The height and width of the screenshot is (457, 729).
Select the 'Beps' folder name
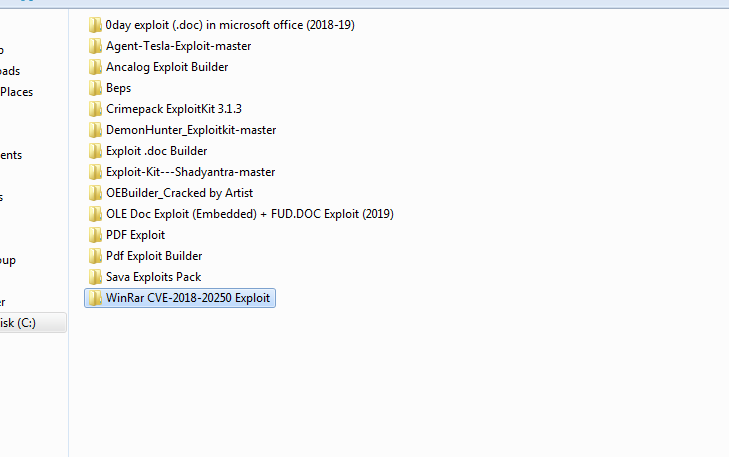(119, 88)
